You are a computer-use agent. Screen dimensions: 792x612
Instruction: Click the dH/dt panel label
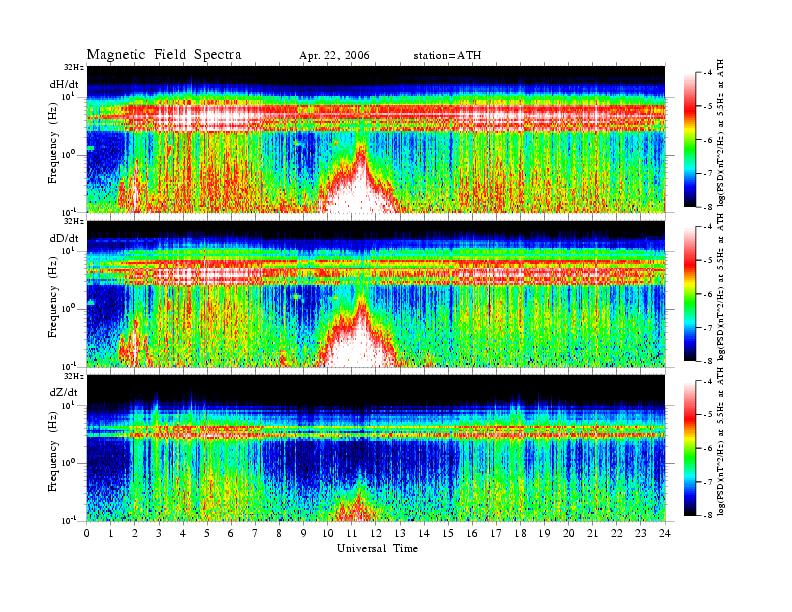(x=64, y=85)
